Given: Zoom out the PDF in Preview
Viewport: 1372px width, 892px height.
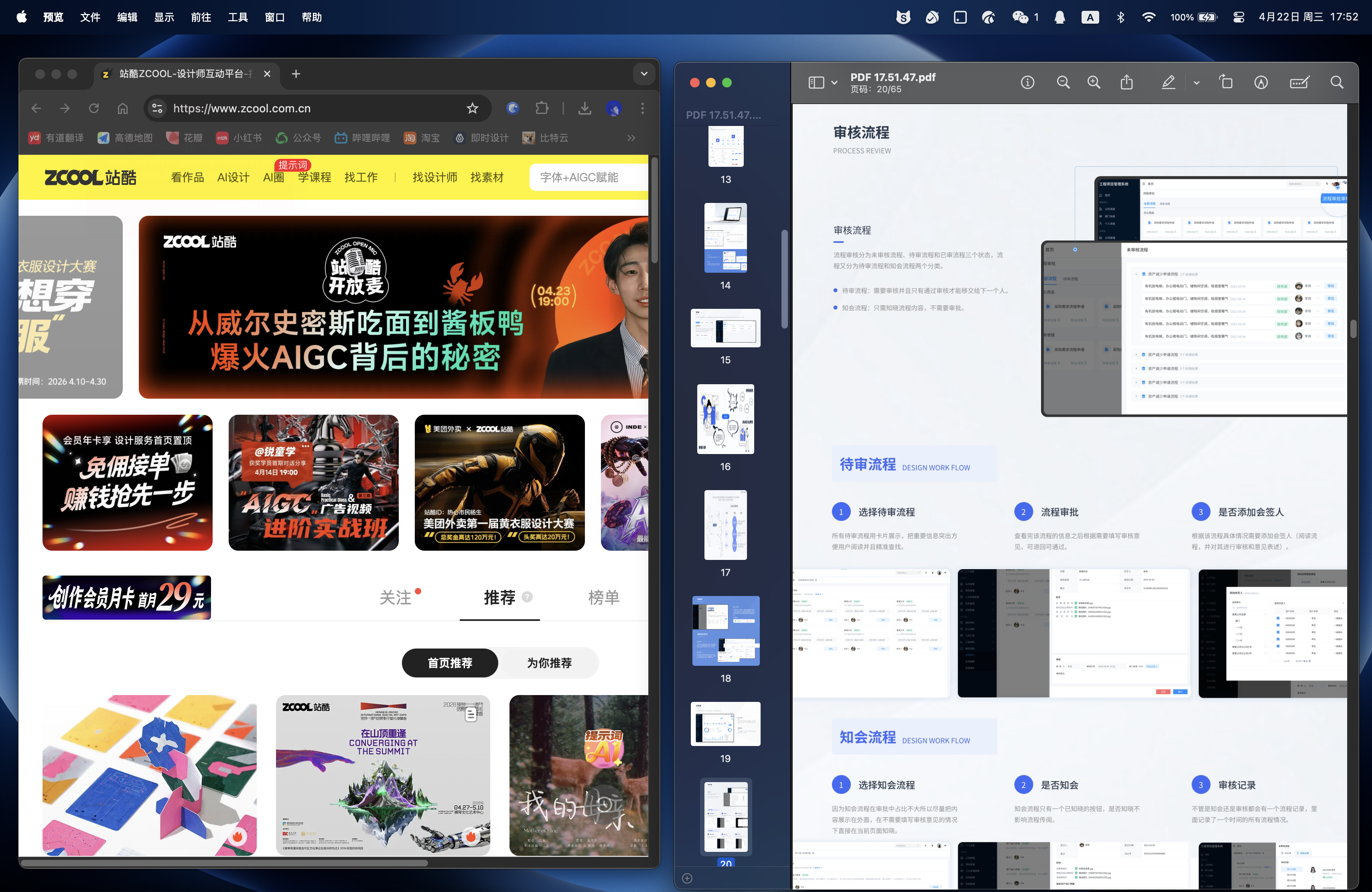Looking at the screenshot, I should (1063, 82).
